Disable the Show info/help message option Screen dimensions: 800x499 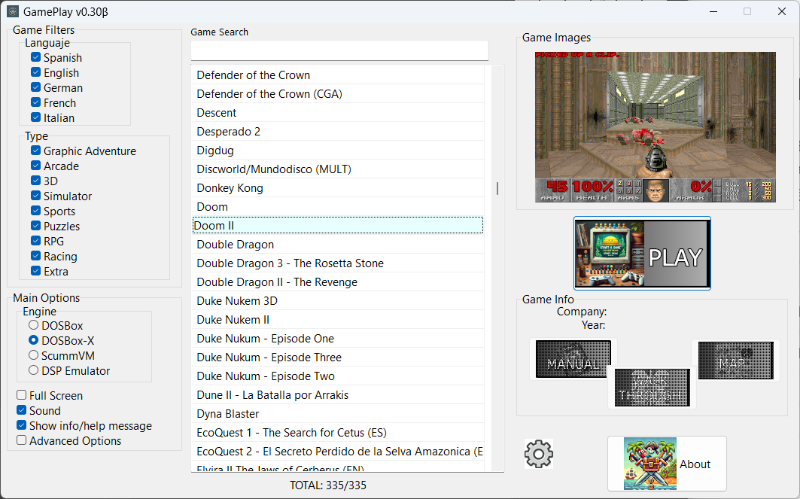click(22, 426)
